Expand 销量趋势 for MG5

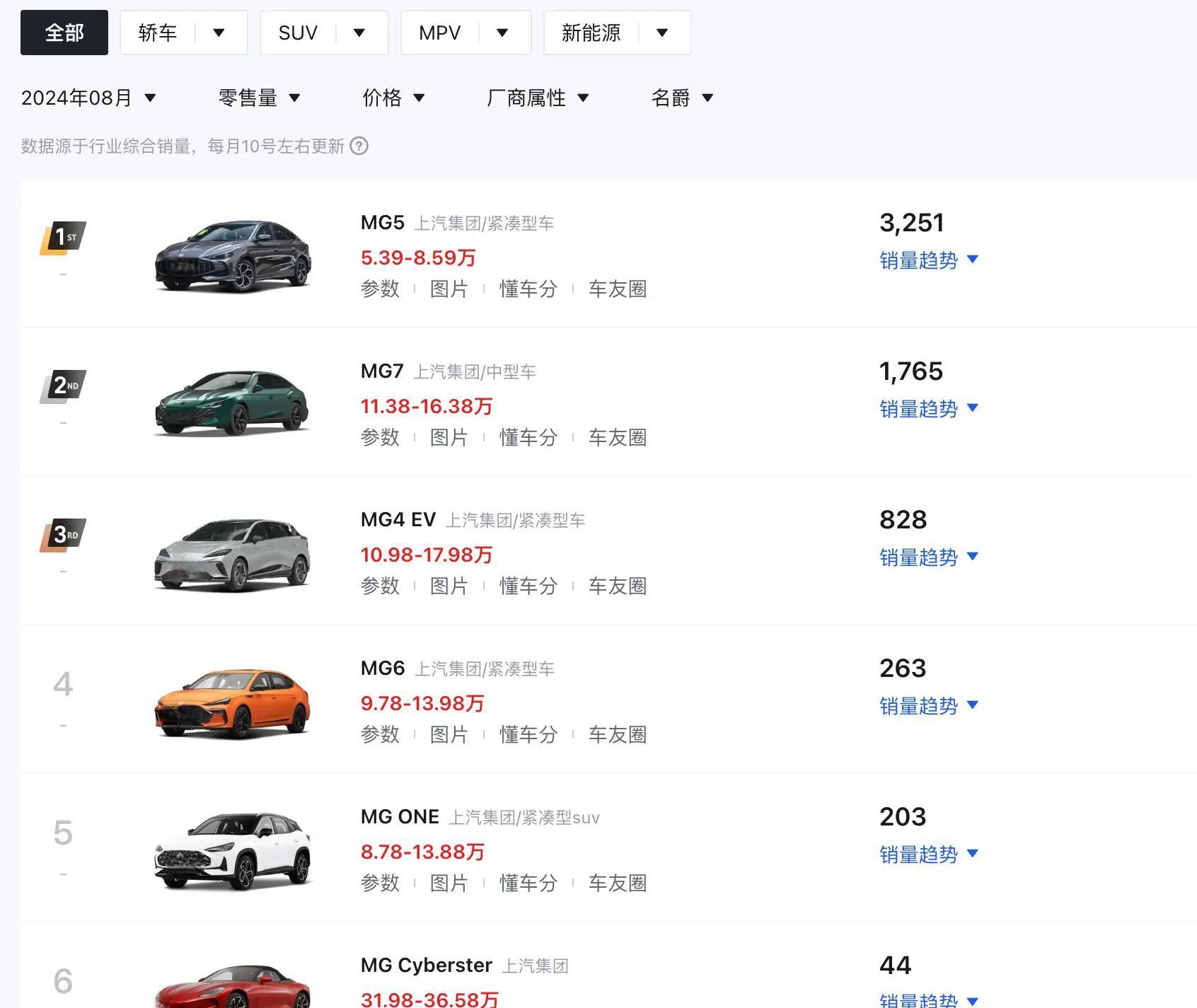tap(929, 260)
